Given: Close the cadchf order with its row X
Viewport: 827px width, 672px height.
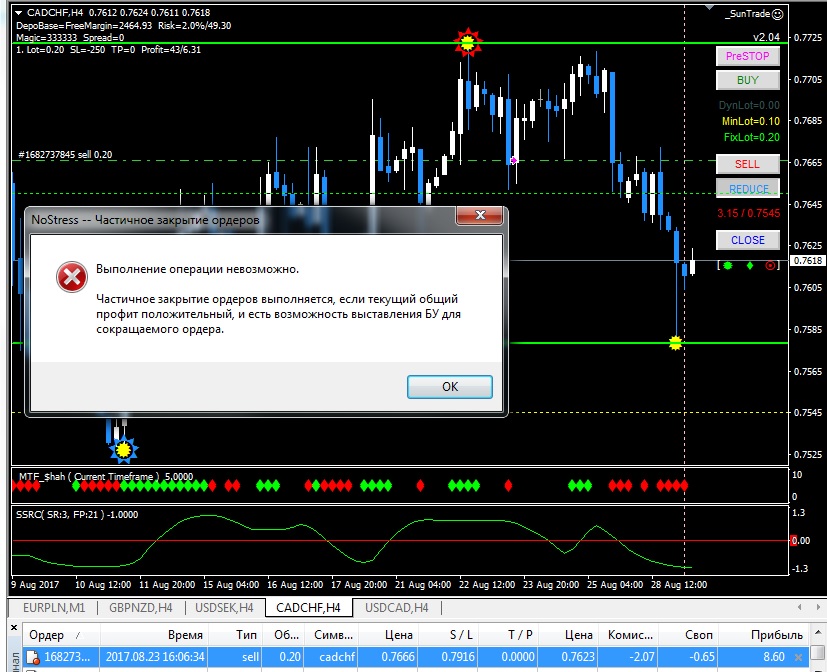Looking at the screenshot, I should coord(799,657).
